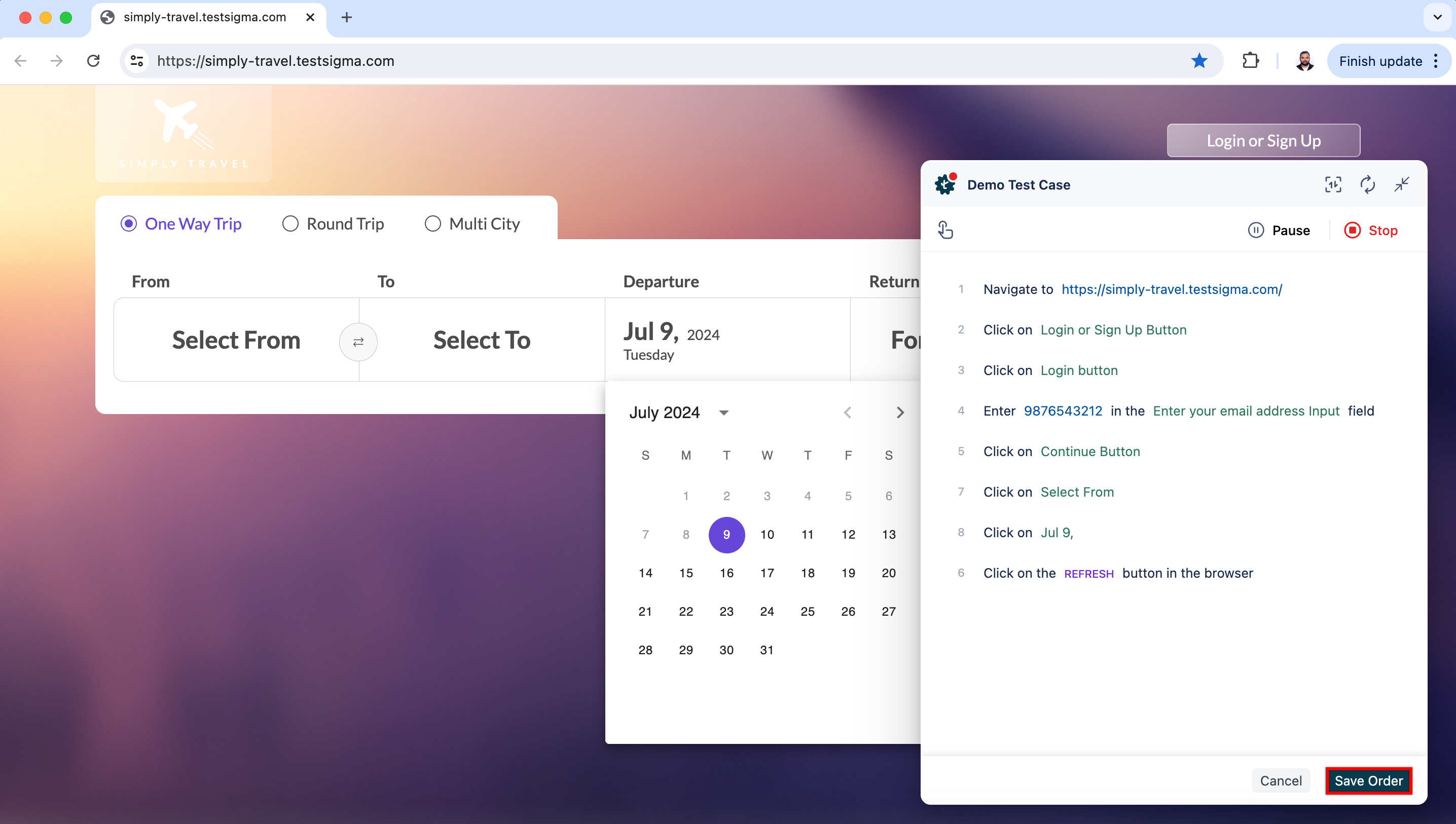Select the Multi City radio option
The width and height of the screenshot is (1456, 824).
432,224
